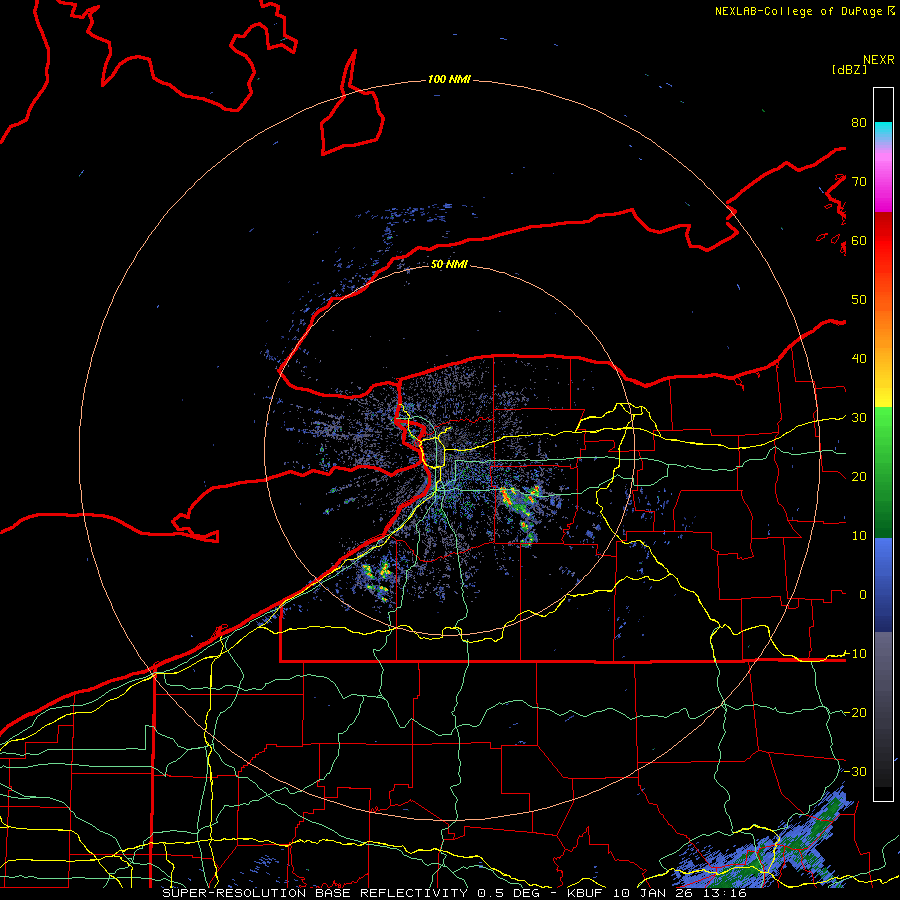Click the 20 value on dBZ scale
The width and height of the screenshot is (900, 900).
859,477
